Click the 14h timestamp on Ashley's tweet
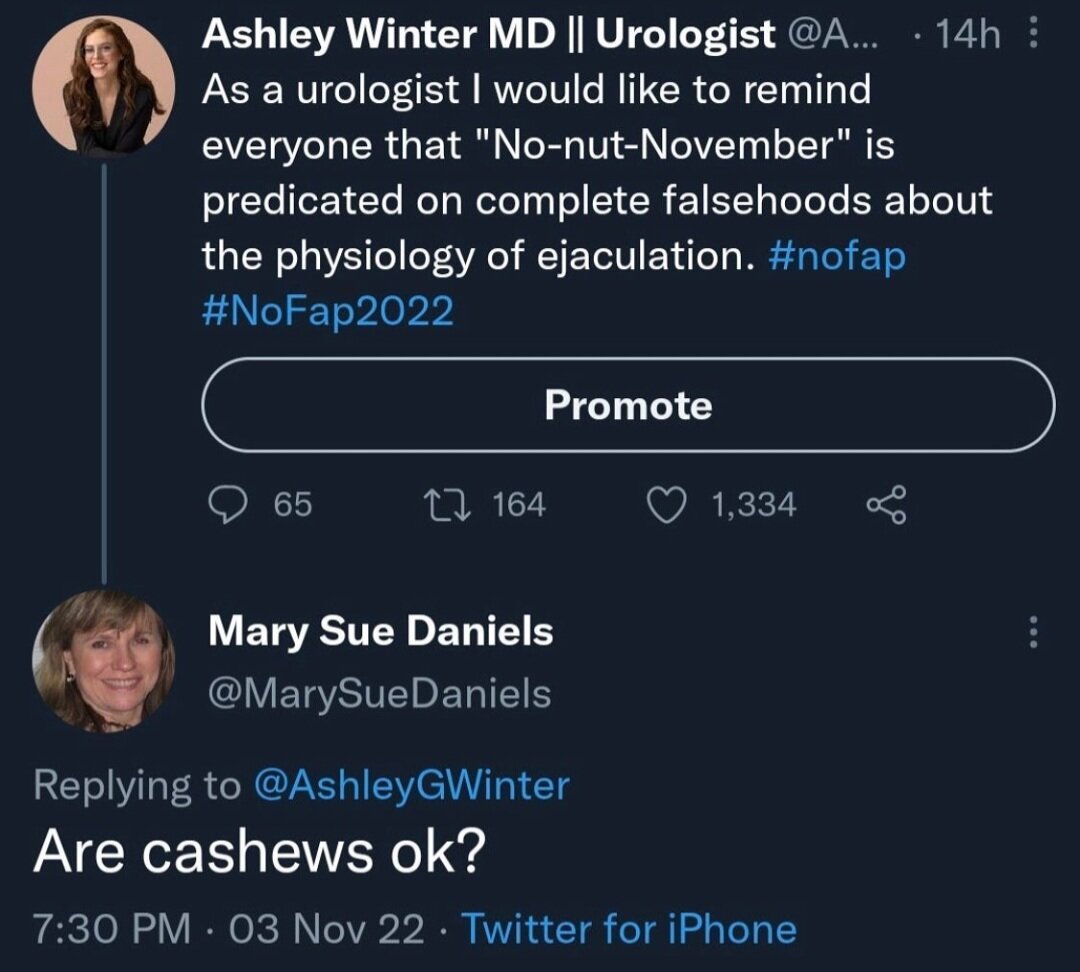This screenshot has height=972, width=1080. [967, 36]
